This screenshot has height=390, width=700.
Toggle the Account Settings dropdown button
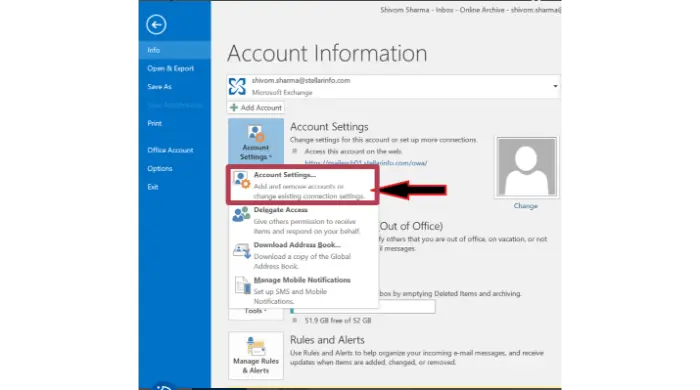[x=256, y=141]
